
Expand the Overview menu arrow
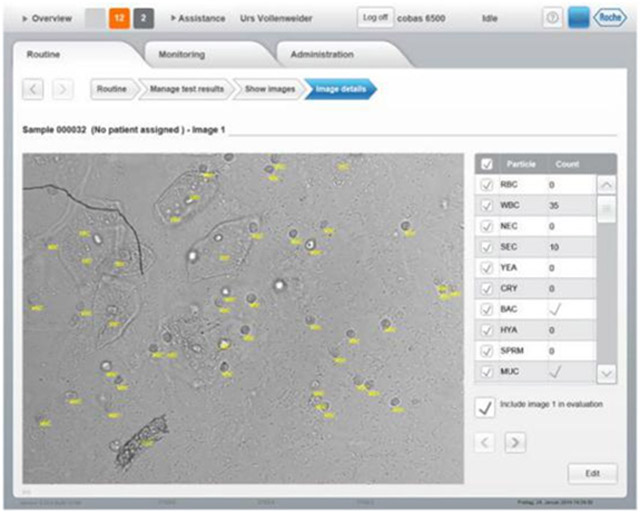[x=25, y=18]
